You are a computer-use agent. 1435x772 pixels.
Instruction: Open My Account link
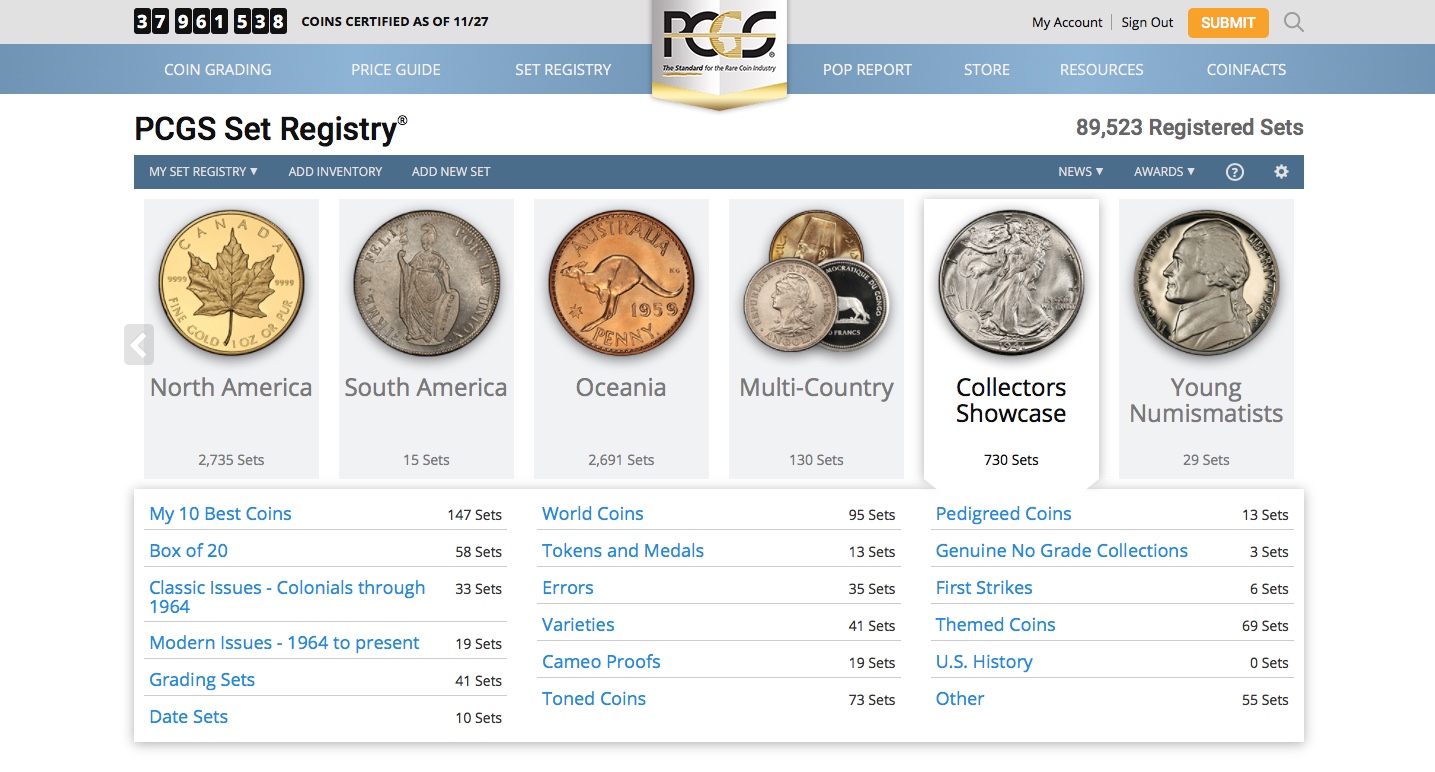[x=1067, y=22]
